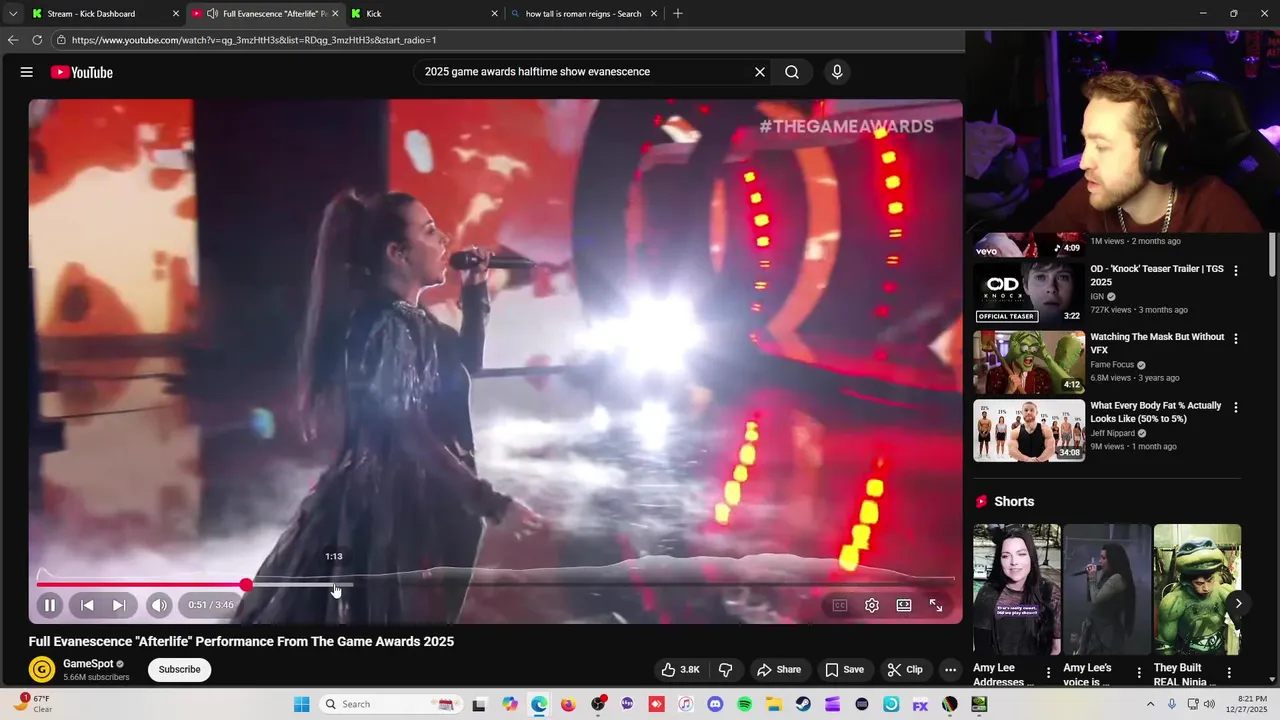Close the Kick Dashboard browser tab
Image resolution: width=1280 pixels, height=720 pixels.
pyautogui.click(x=176, y=14)
